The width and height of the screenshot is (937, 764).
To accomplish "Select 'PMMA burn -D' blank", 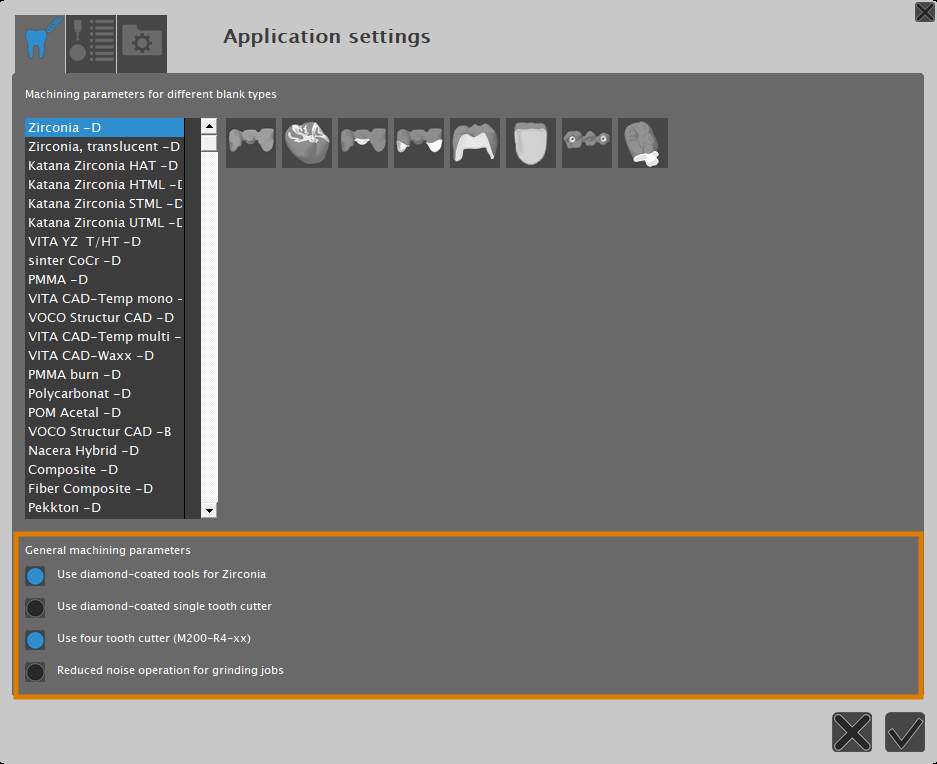I will [x=105, y=375].
